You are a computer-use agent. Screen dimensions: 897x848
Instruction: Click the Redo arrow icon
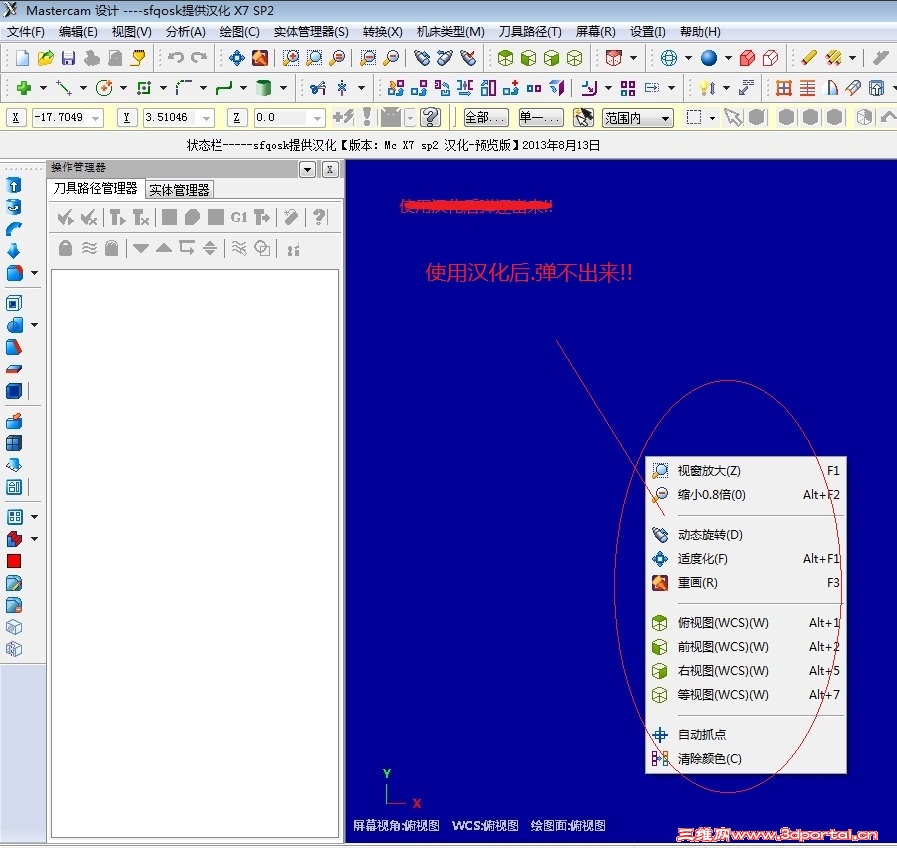pyautogui.click(x=199, y=58)
